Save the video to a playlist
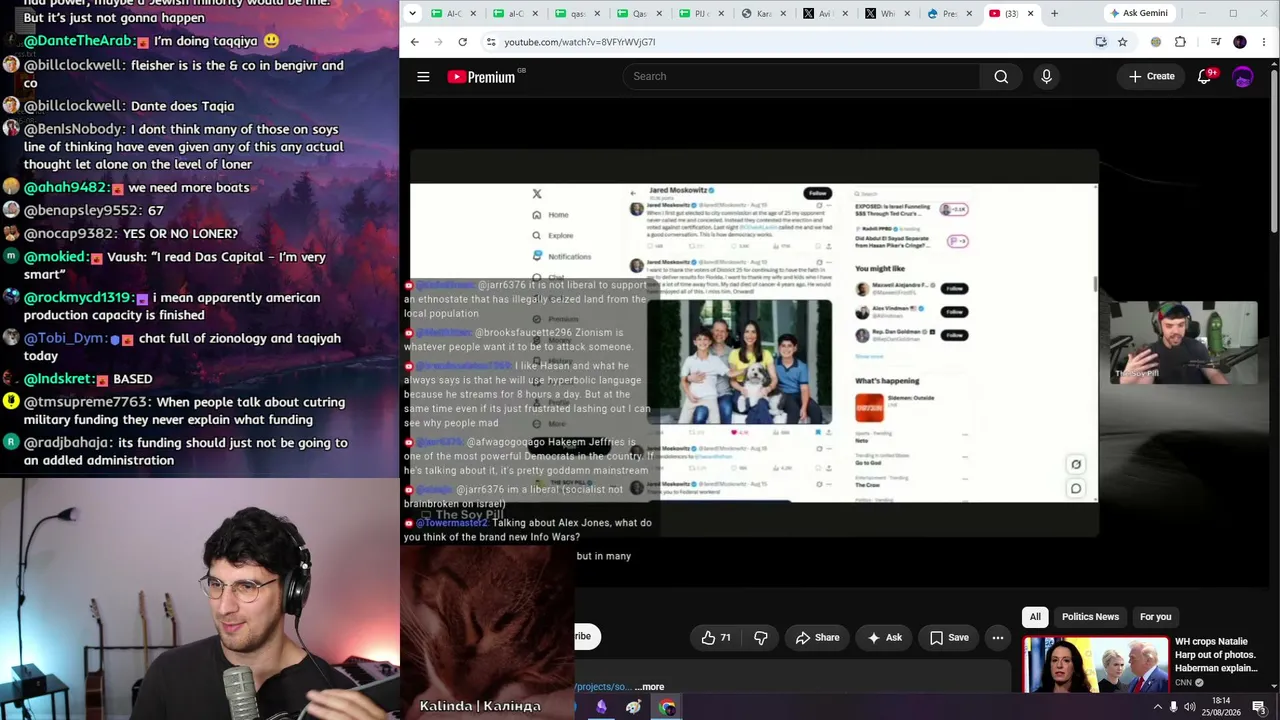The height and width of the screenshot is (720, 1280). [x=949, y=637]
